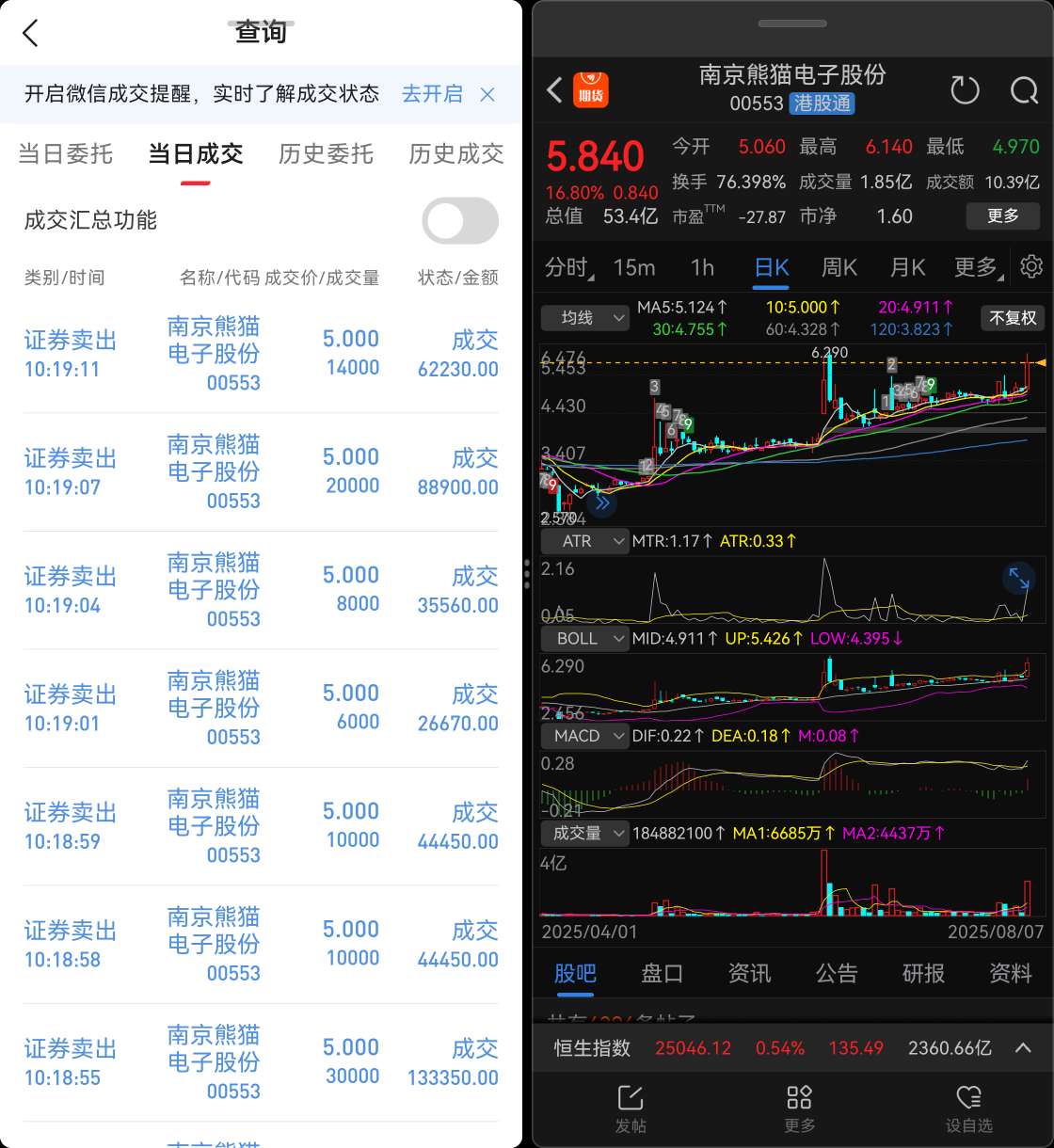Select the trade with amount 26670.00
This screenshot has height=1148, width=1054.
tap(261, 709)
